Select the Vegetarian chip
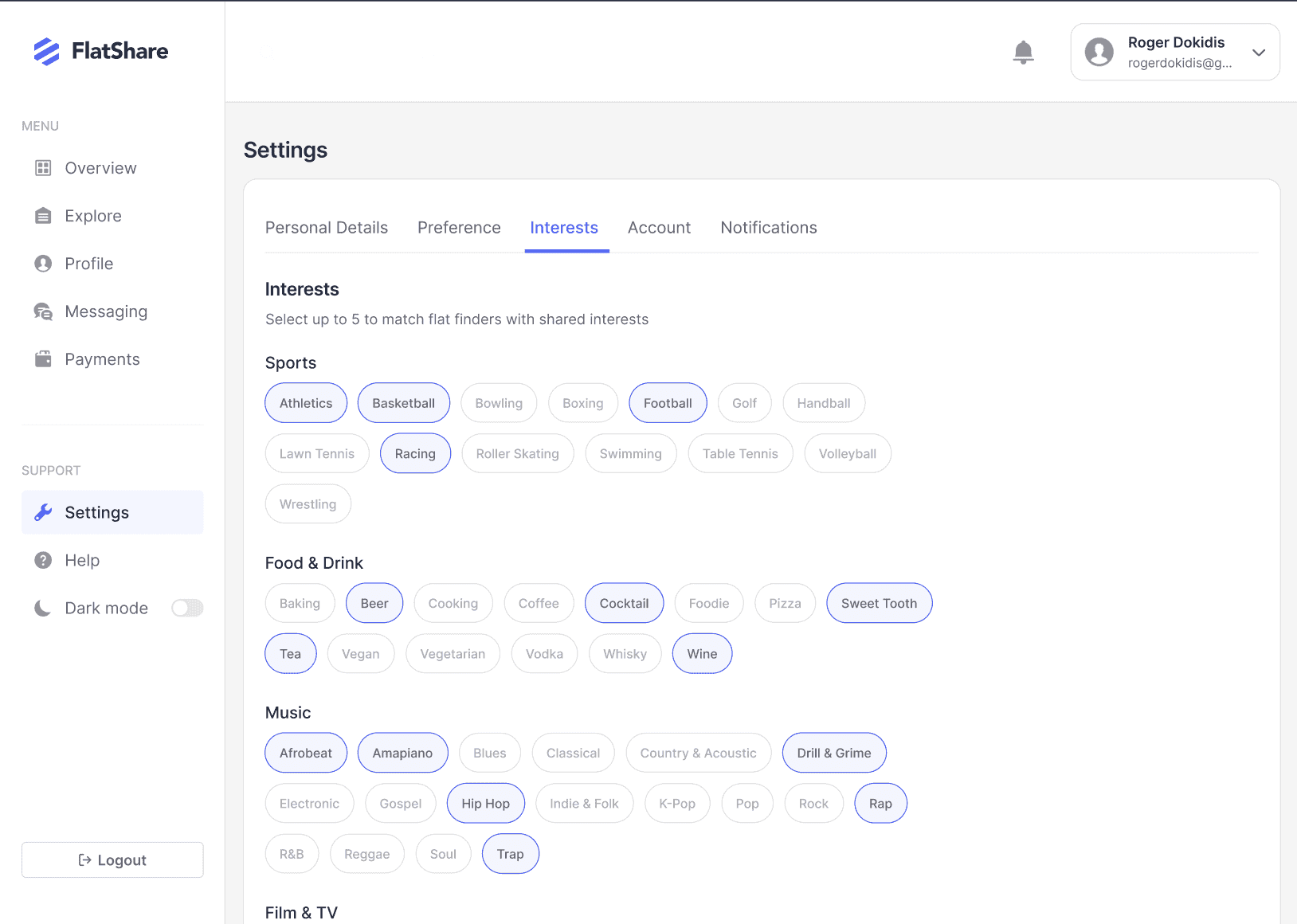1297x924 pixels. point(453,654)
